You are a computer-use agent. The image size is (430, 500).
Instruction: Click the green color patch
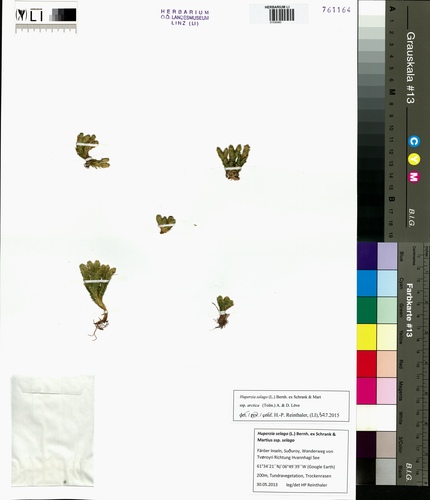click(367, 310)
